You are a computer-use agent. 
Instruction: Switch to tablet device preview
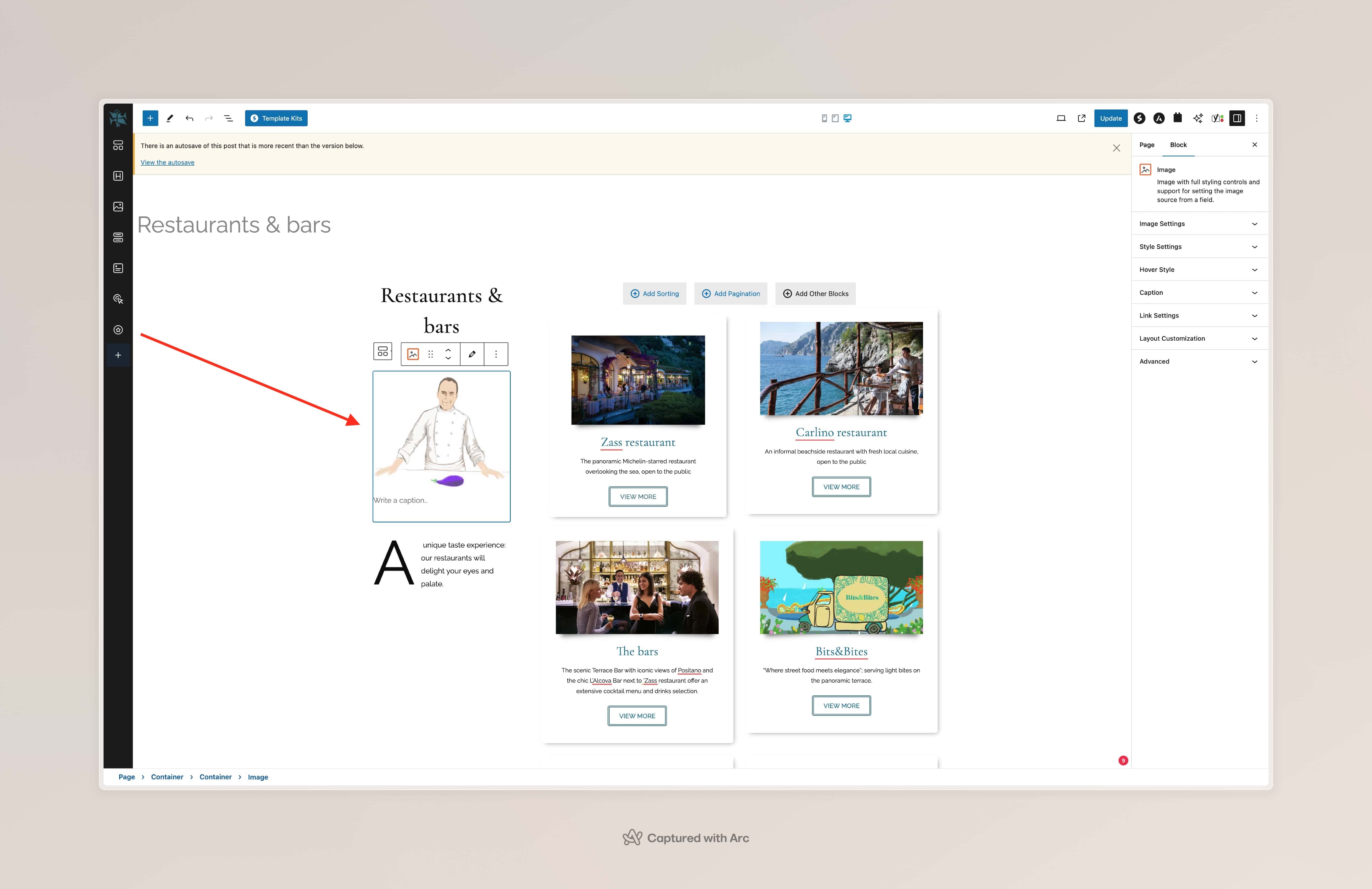tap(835, 118)
